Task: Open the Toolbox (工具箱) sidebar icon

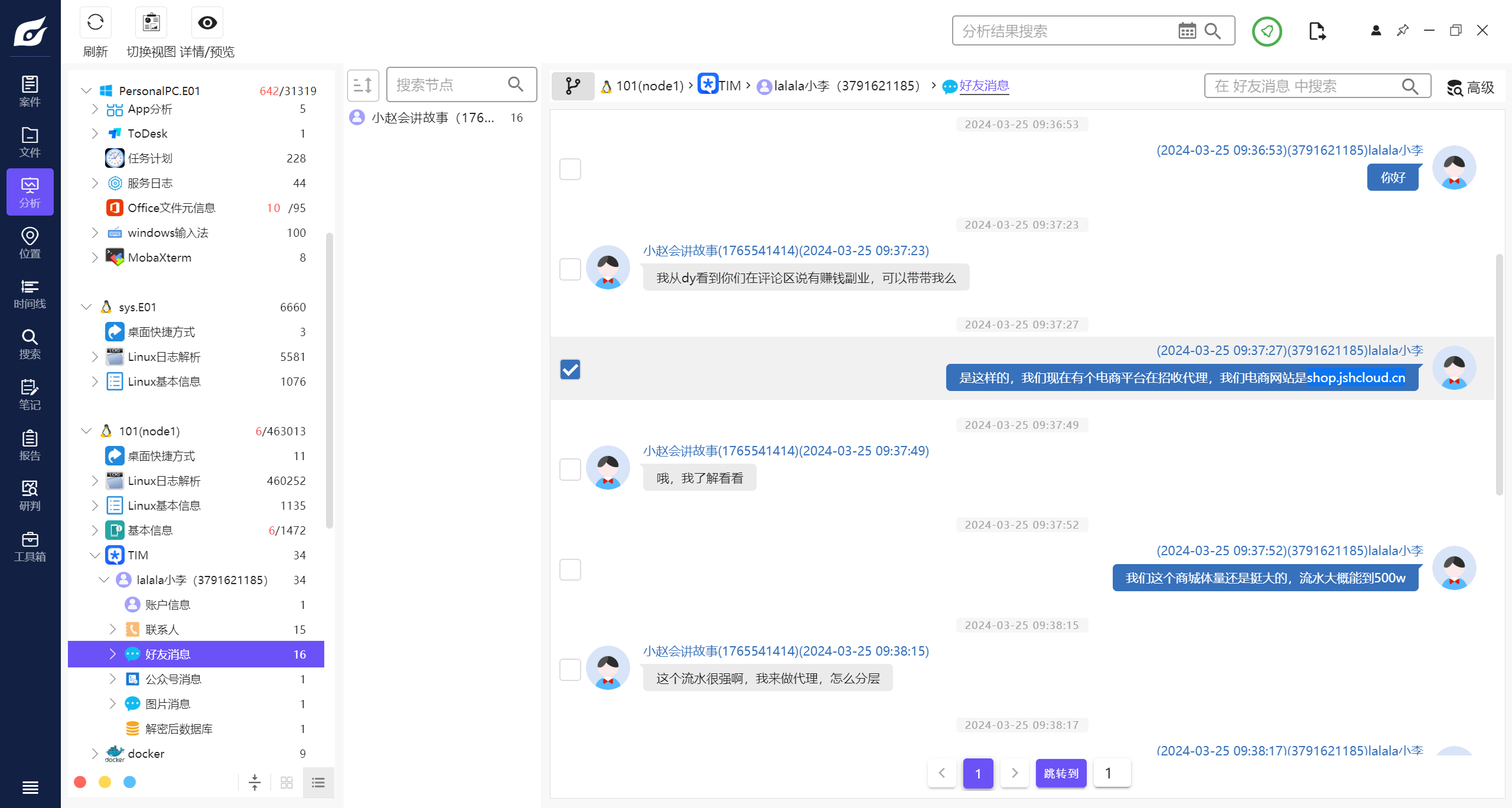Action: (30, 546)
